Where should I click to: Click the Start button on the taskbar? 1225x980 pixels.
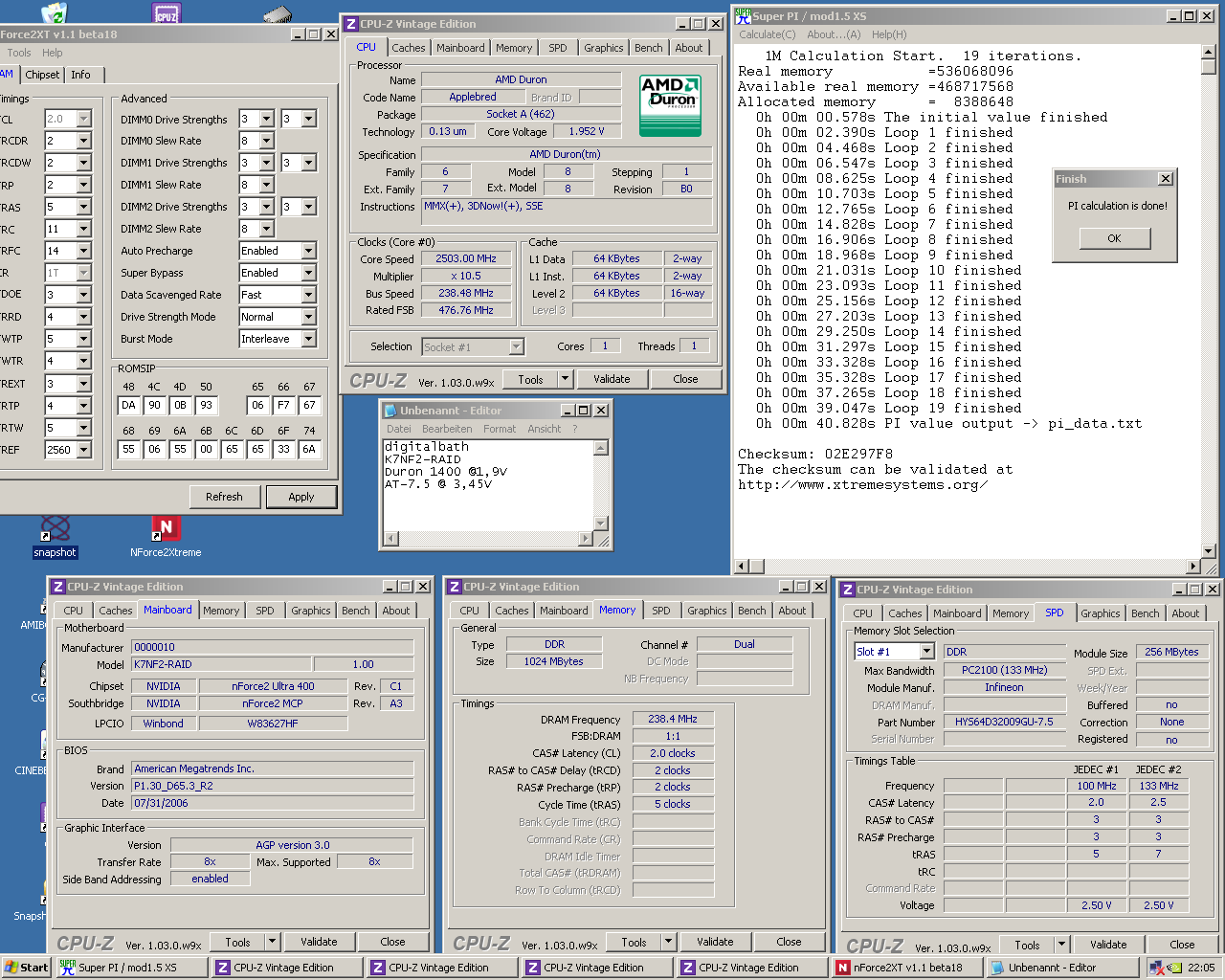pos(26,968)
